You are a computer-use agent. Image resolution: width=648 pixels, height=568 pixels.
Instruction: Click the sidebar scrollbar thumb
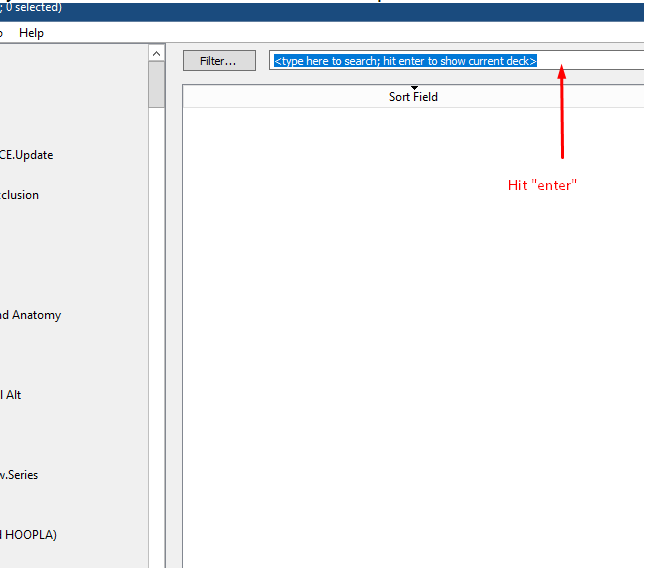pyautogui.click(x=156, y=84)
